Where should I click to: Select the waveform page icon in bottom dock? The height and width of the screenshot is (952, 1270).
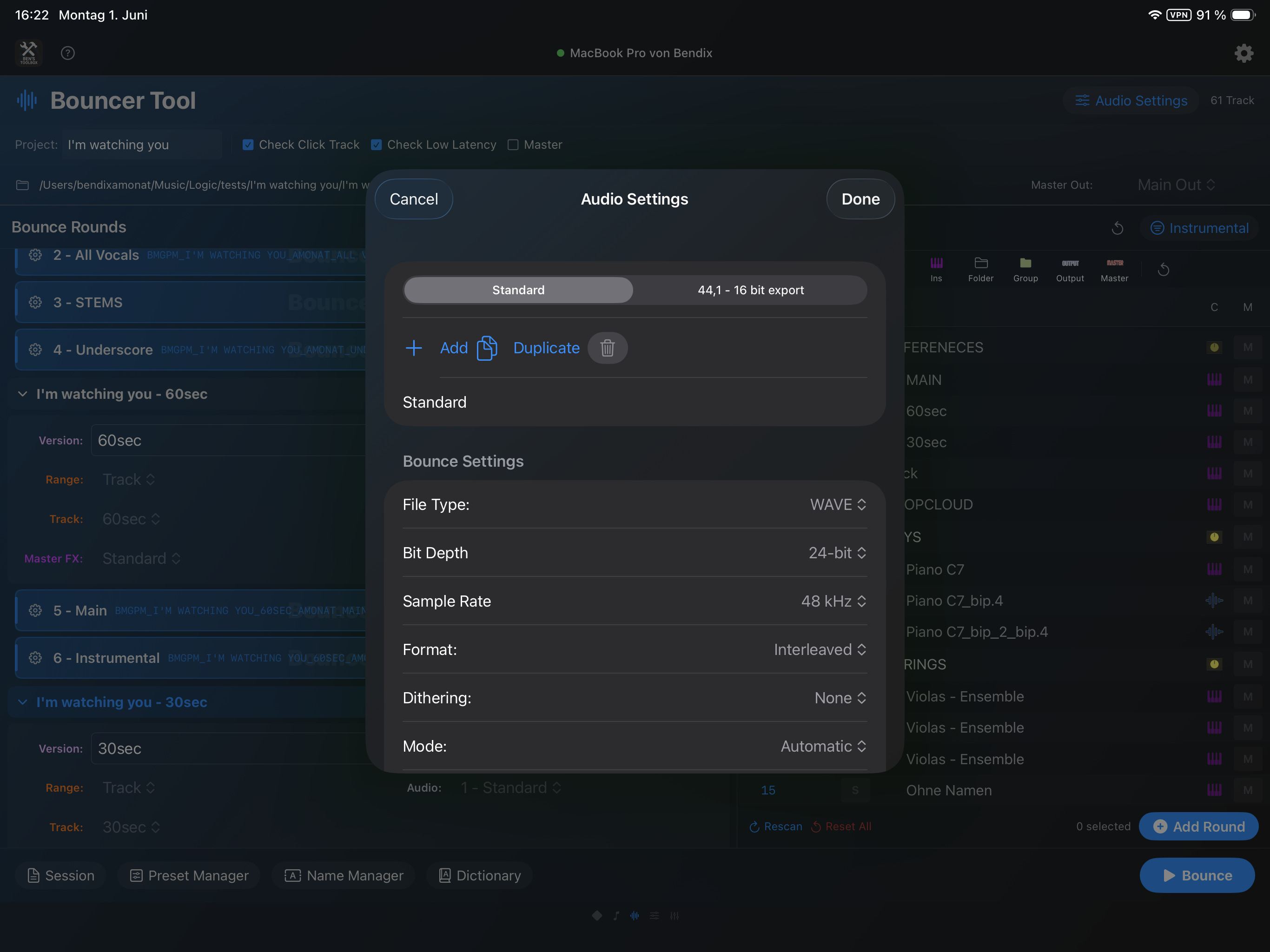635,916
